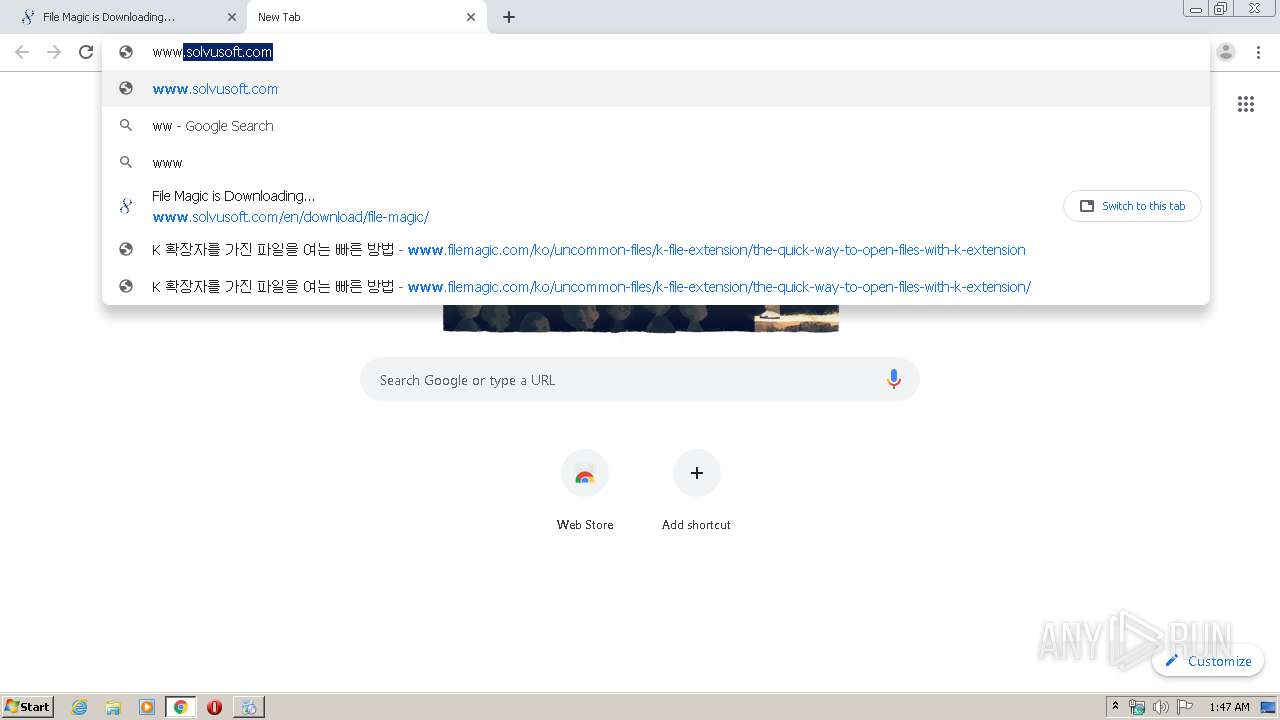The image size is (1280, 720).
Task: Select the plain 'www' search suggestion
Action: [656, 163]
